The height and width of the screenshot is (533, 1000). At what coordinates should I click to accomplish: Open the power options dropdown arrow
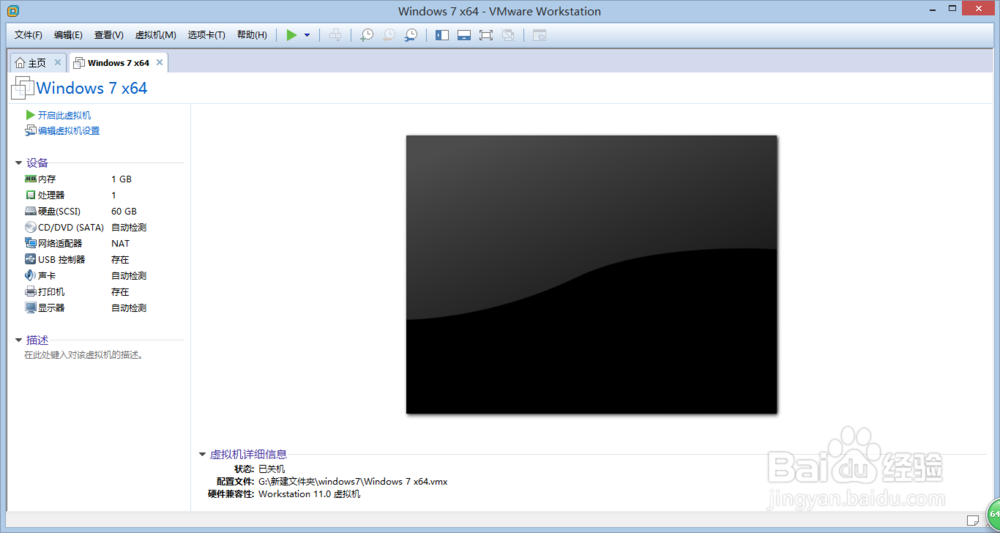click(x=307, y=35)
